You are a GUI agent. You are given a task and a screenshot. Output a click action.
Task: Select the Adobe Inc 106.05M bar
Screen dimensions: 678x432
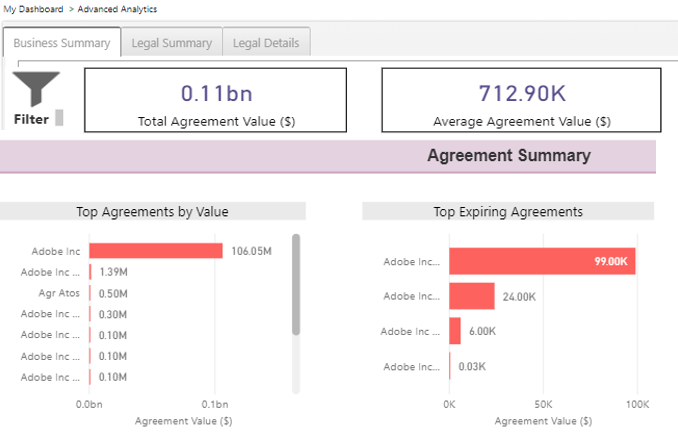point(155,251)
